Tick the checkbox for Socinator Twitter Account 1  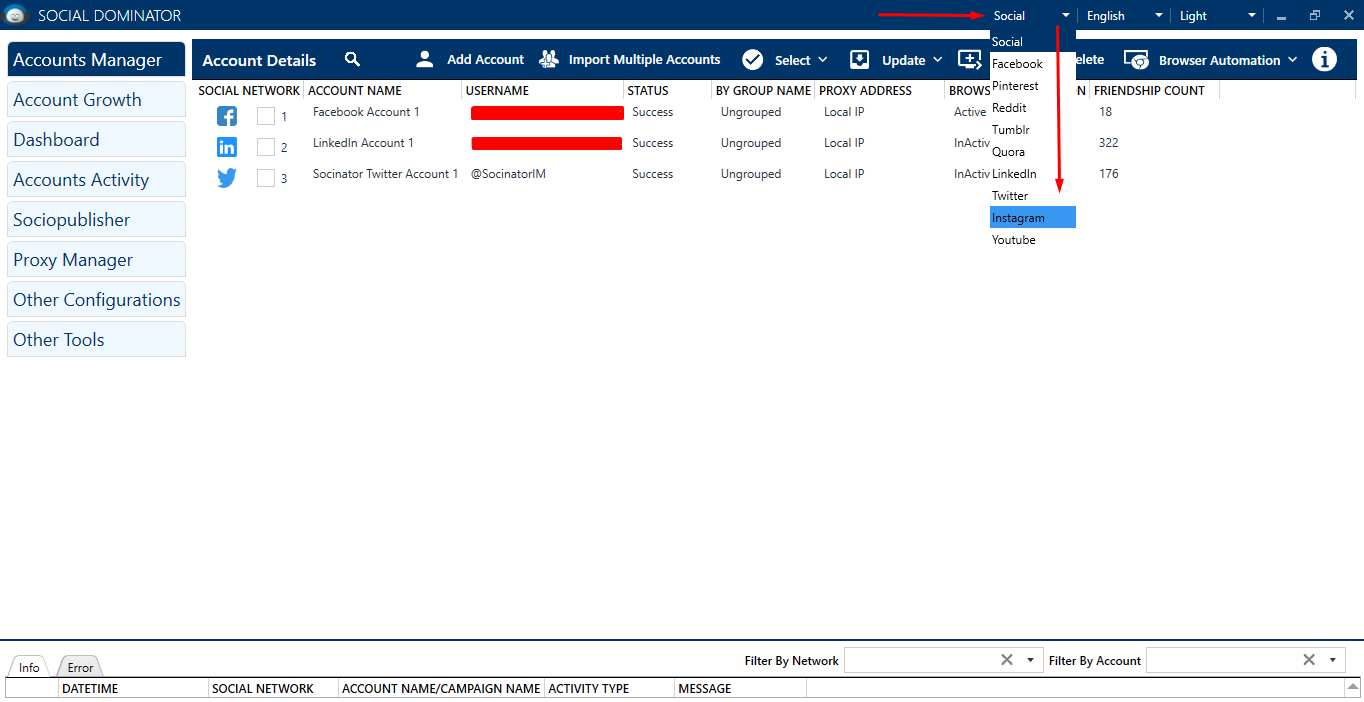pyautogui.click(x=266, y=178)
